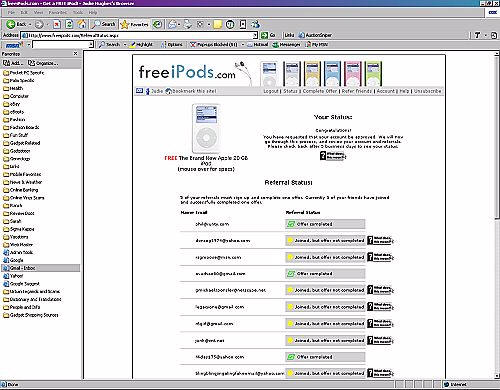Expand the MSN search box dropdown
The width and height of the screenshot is (500, 390).
pyautogui.click(x=91, y=44)
